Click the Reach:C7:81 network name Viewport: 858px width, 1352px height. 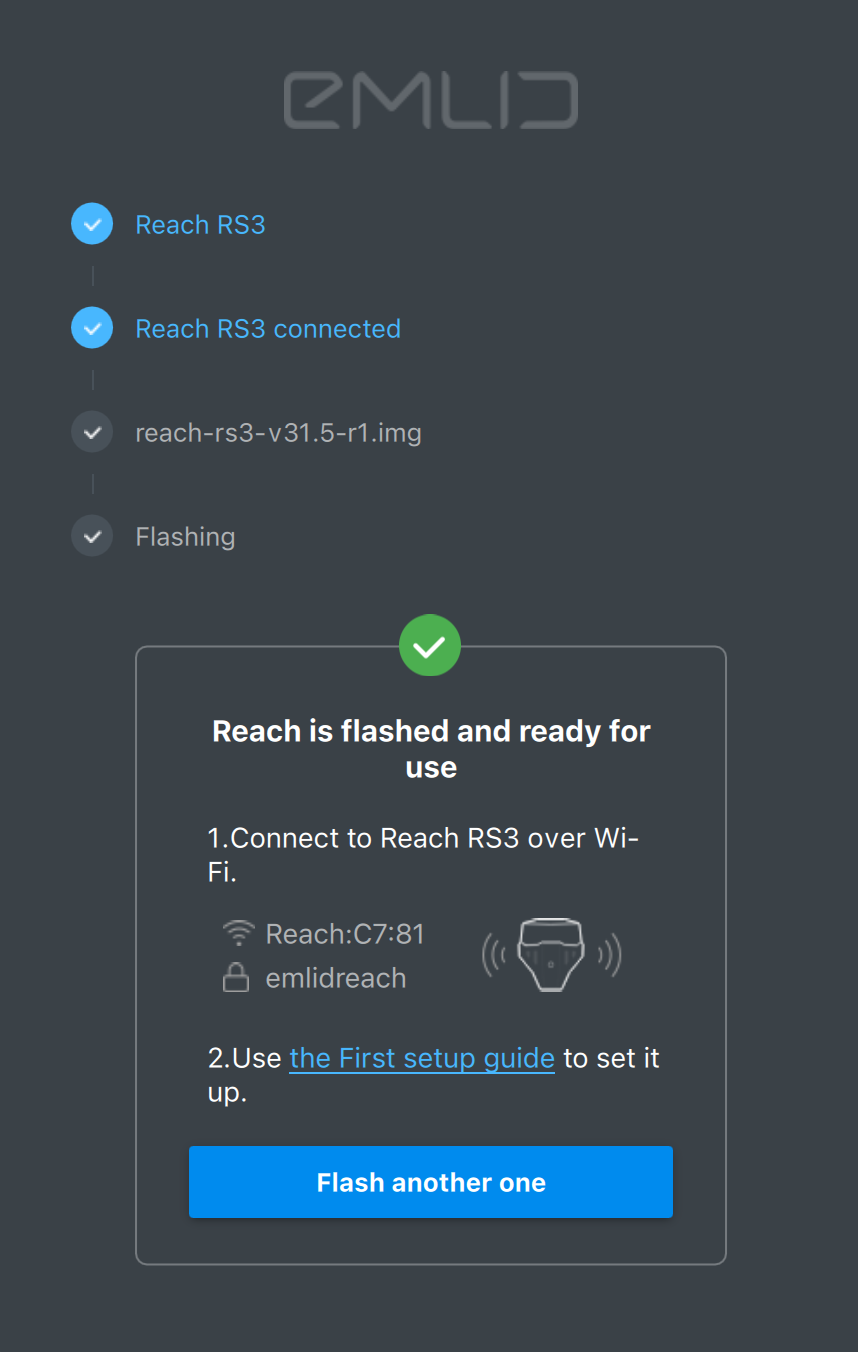(x=344, y=933)
